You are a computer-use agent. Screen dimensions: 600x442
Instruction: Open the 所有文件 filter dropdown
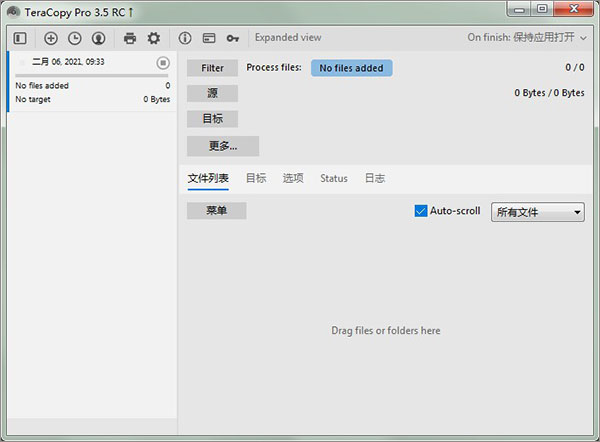click(x=538, y=212)
